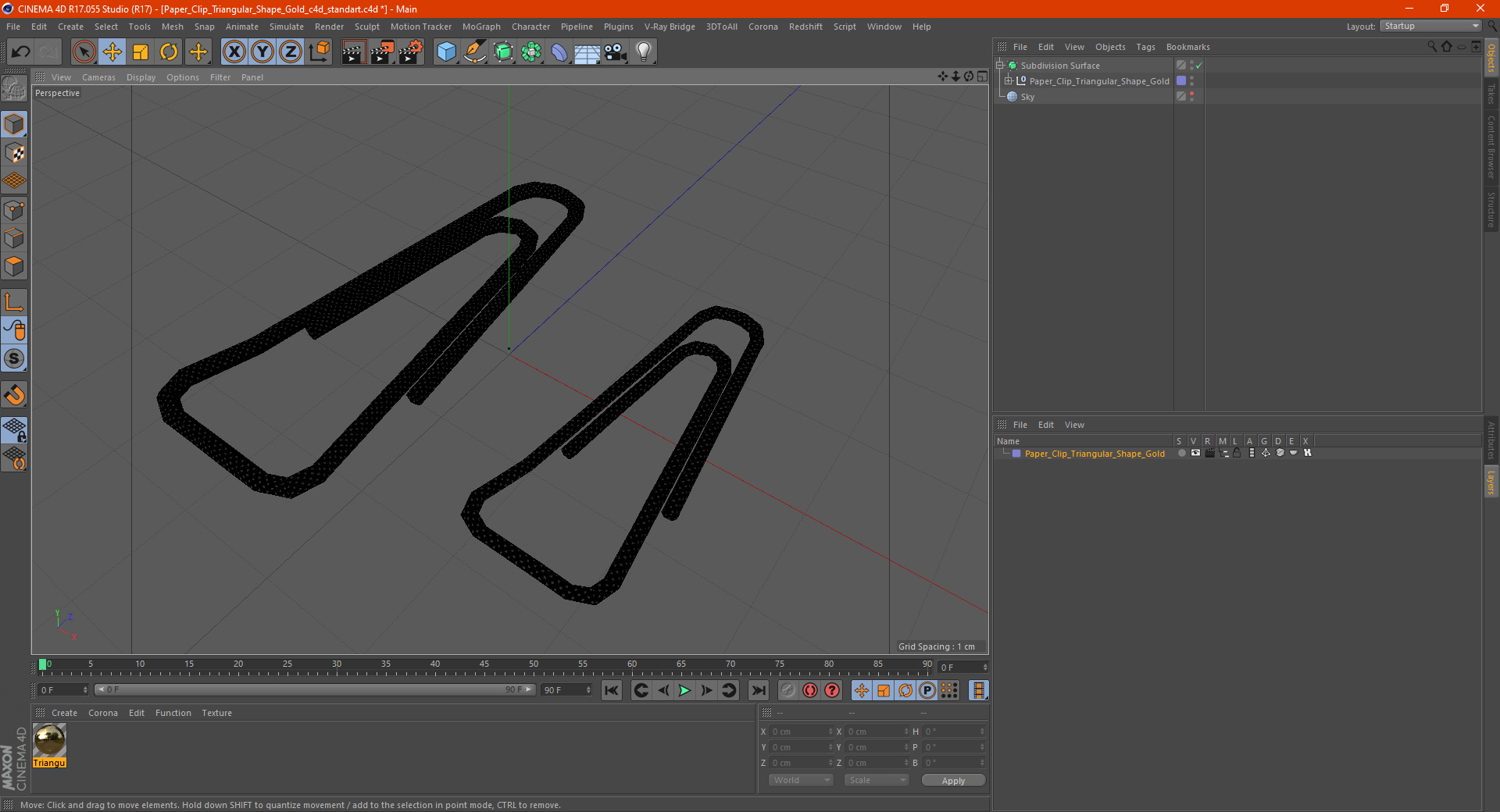Viewport: 1500px width, 812px height.
Task: Switch to Edges mode
Action: pos(14,238)
